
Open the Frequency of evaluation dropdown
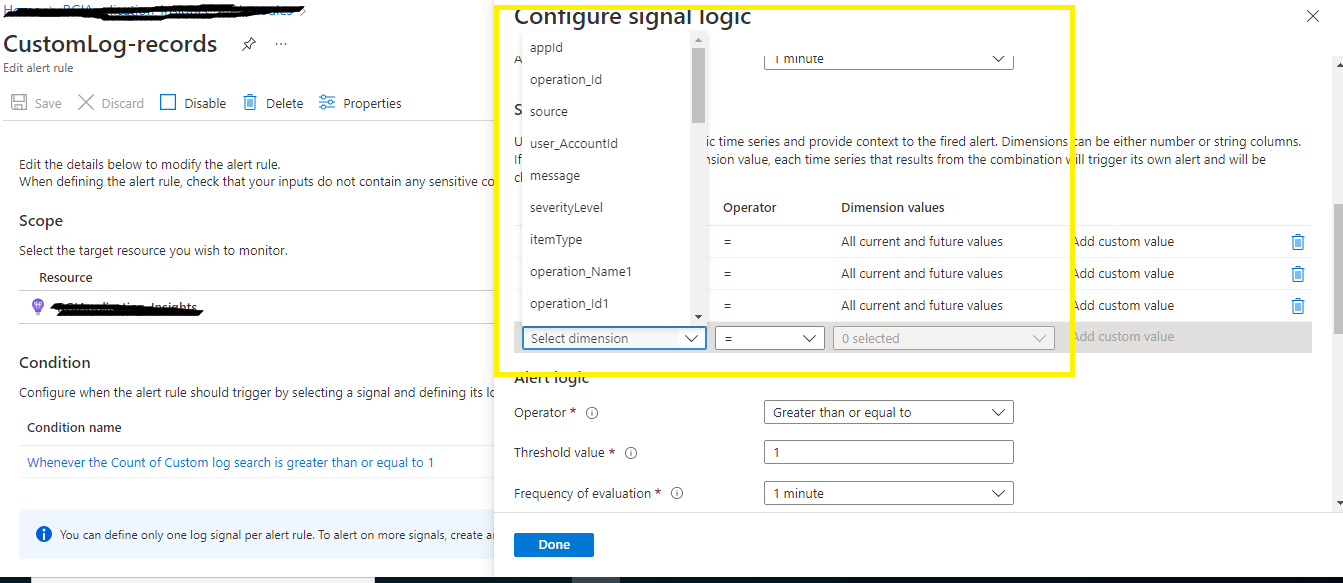pos(888,492)
